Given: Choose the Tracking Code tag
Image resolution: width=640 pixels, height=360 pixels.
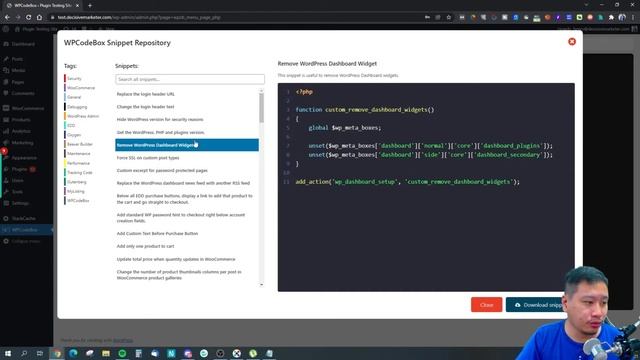Looking at the screenshot, I should click(80, 173).
